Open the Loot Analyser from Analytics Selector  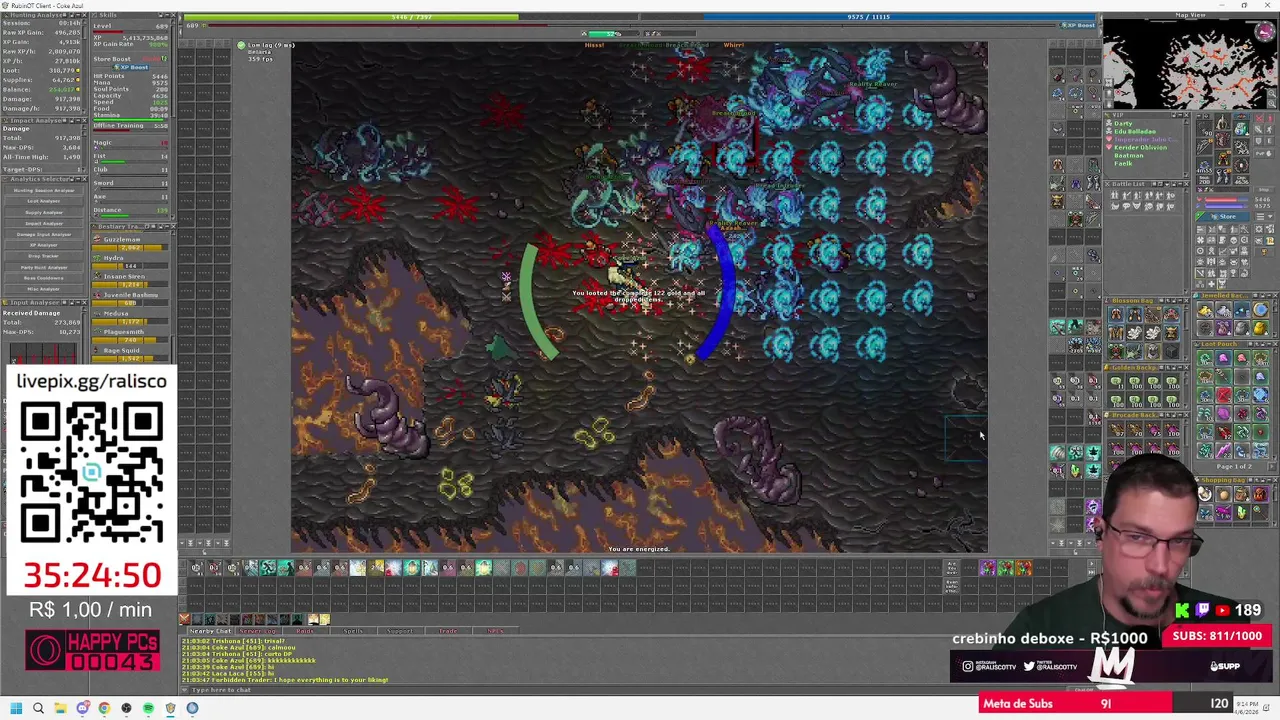(44, 201)
